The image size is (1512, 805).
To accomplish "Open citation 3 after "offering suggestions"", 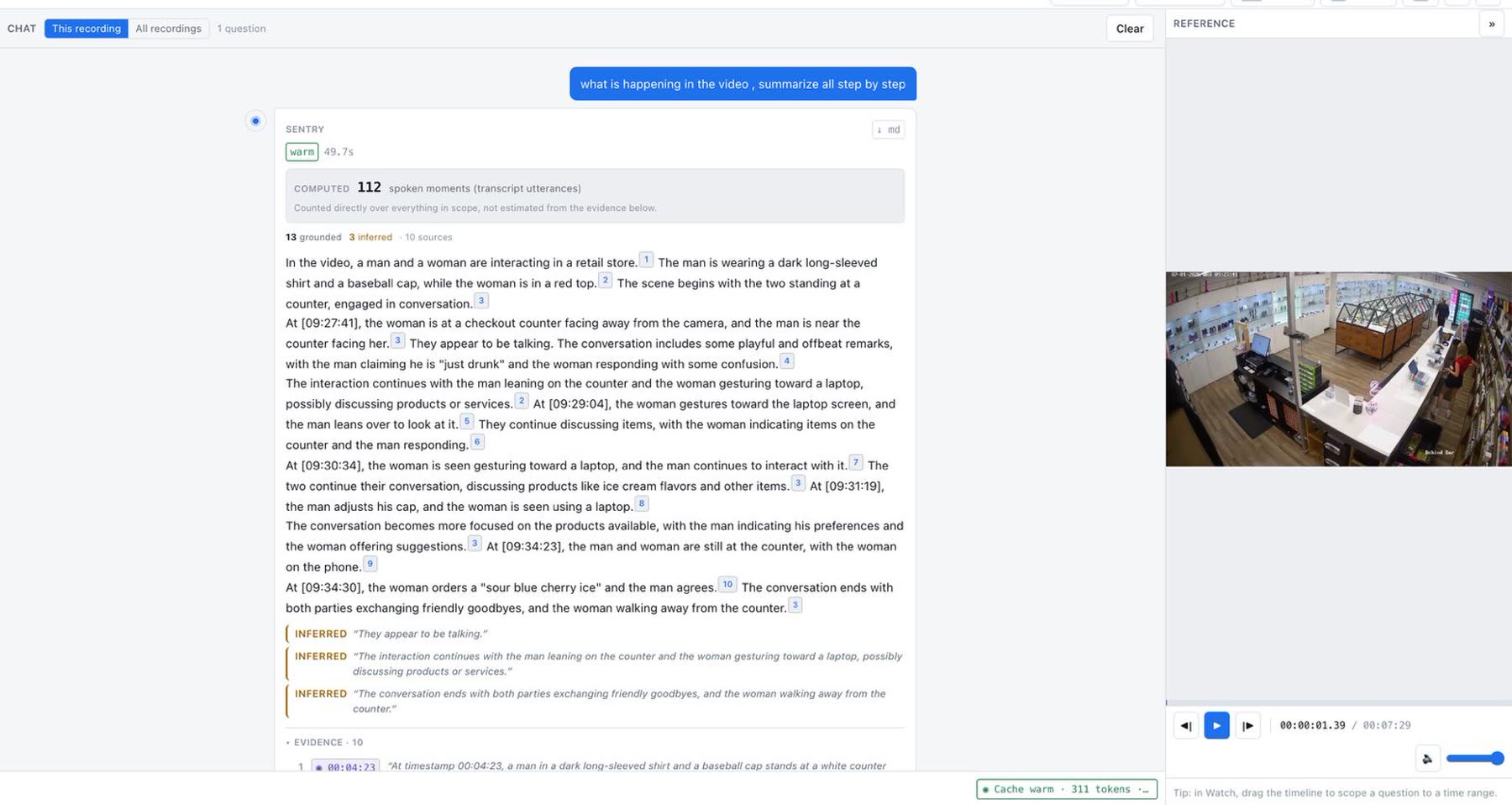I will click(475, 543).
